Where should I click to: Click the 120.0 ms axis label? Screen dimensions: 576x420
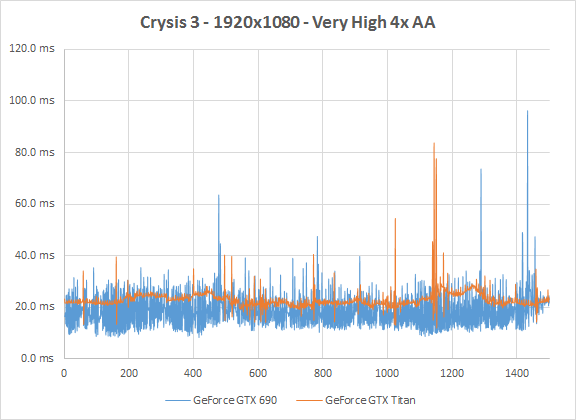[x=32, y=48]
